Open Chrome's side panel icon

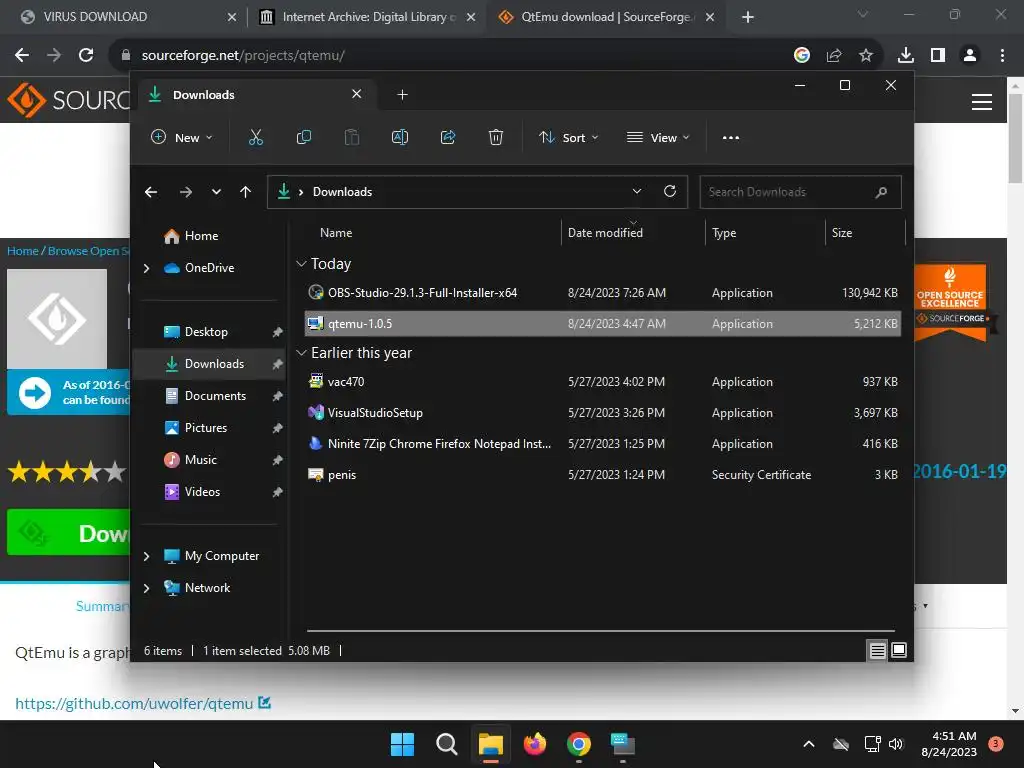pyautogui.click(x=938, y=55)
